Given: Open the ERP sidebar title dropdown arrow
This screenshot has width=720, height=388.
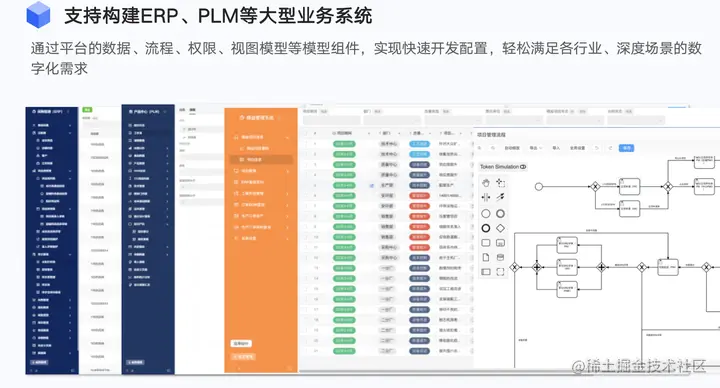Looking at the screenshot, I should pyautogui.click(x=68, y=112).
